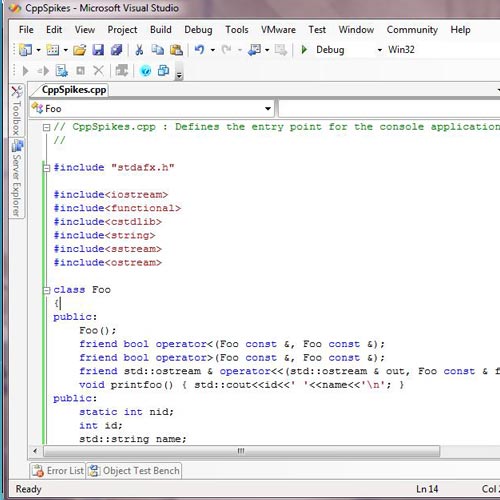Click the Paste clipboard icon
The image size is (500, 500).
pos(176,50)
